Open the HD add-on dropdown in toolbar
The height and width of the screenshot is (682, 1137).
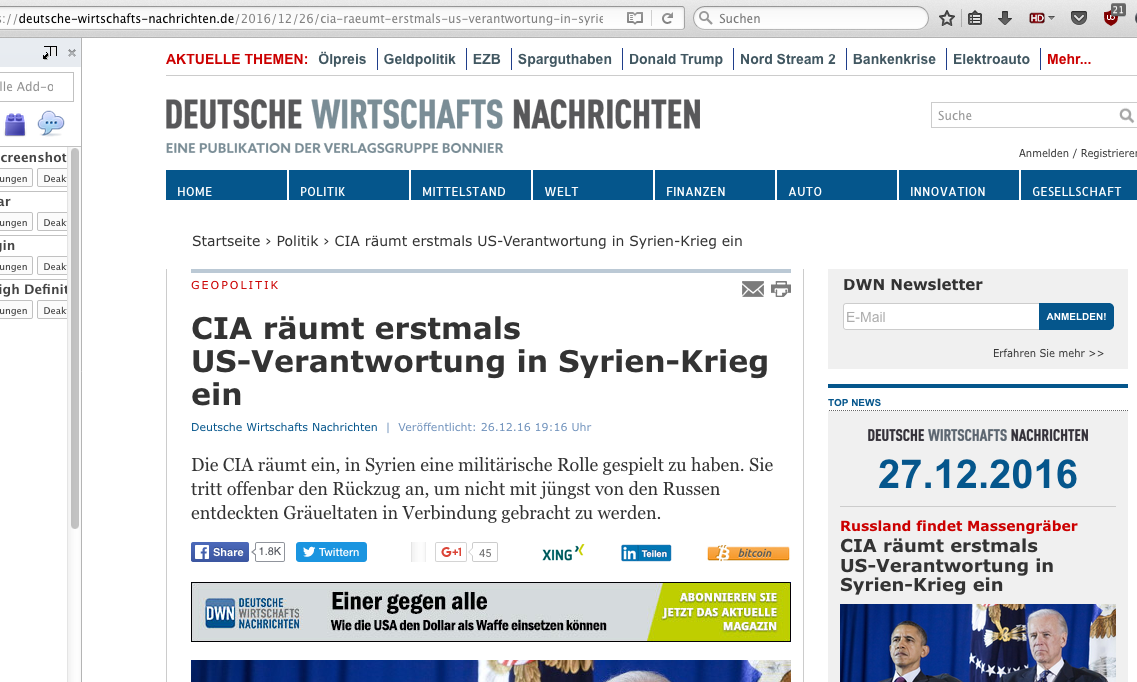click(x=1041, y=18)
